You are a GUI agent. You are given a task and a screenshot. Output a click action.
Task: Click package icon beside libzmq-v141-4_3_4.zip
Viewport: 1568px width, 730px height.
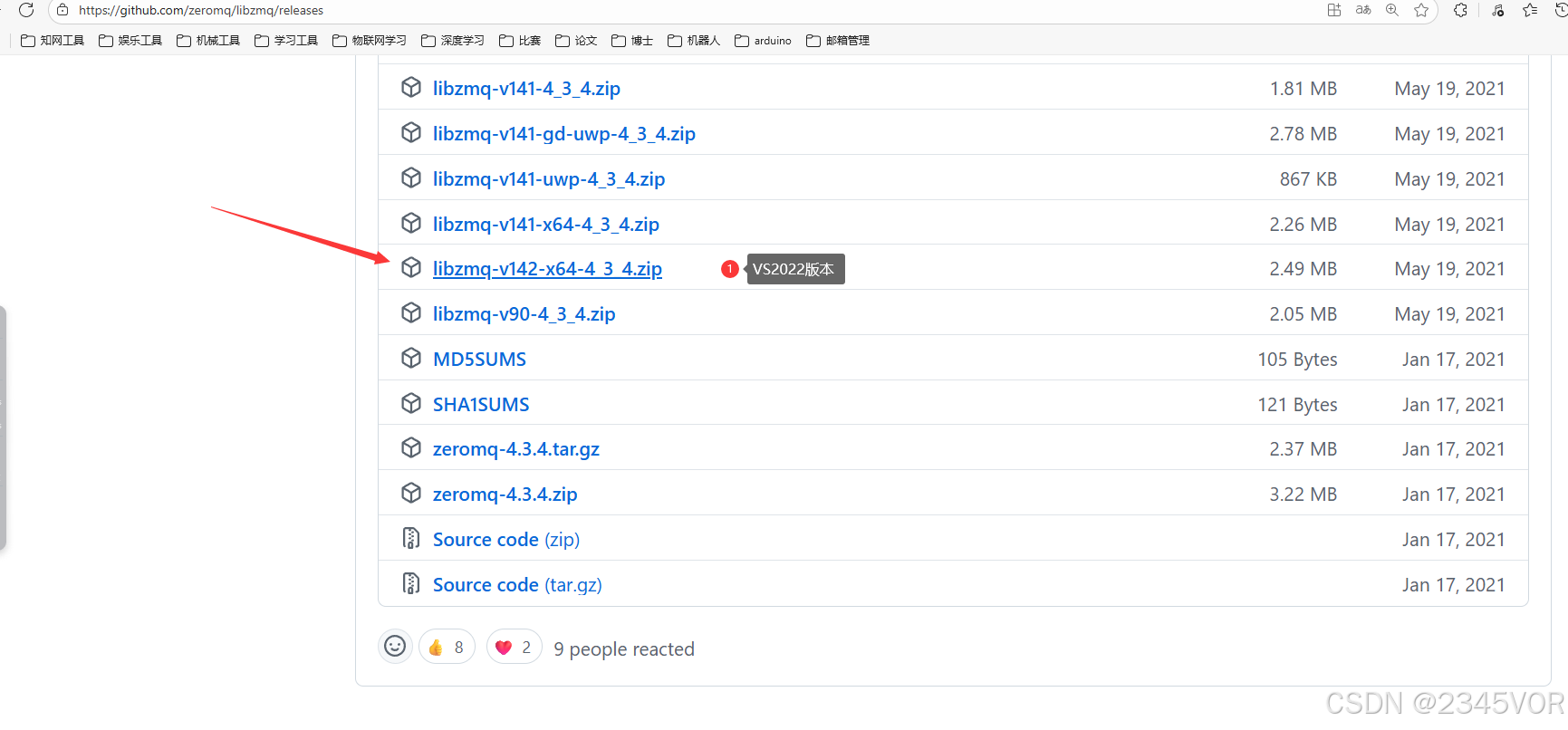click(x=411, y=87)
